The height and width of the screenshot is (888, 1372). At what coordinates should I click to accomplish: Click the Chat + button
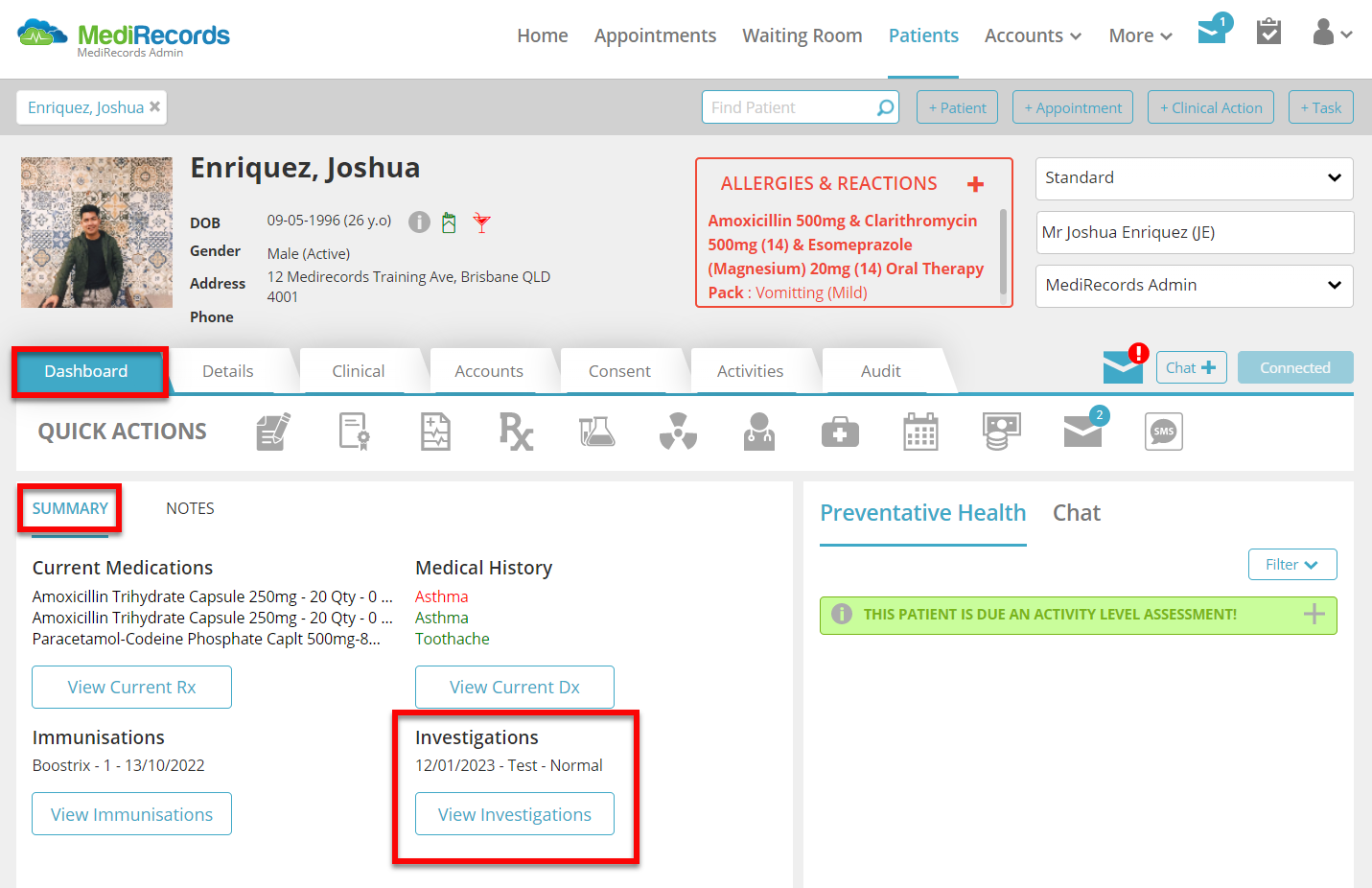click(1191, 367)
